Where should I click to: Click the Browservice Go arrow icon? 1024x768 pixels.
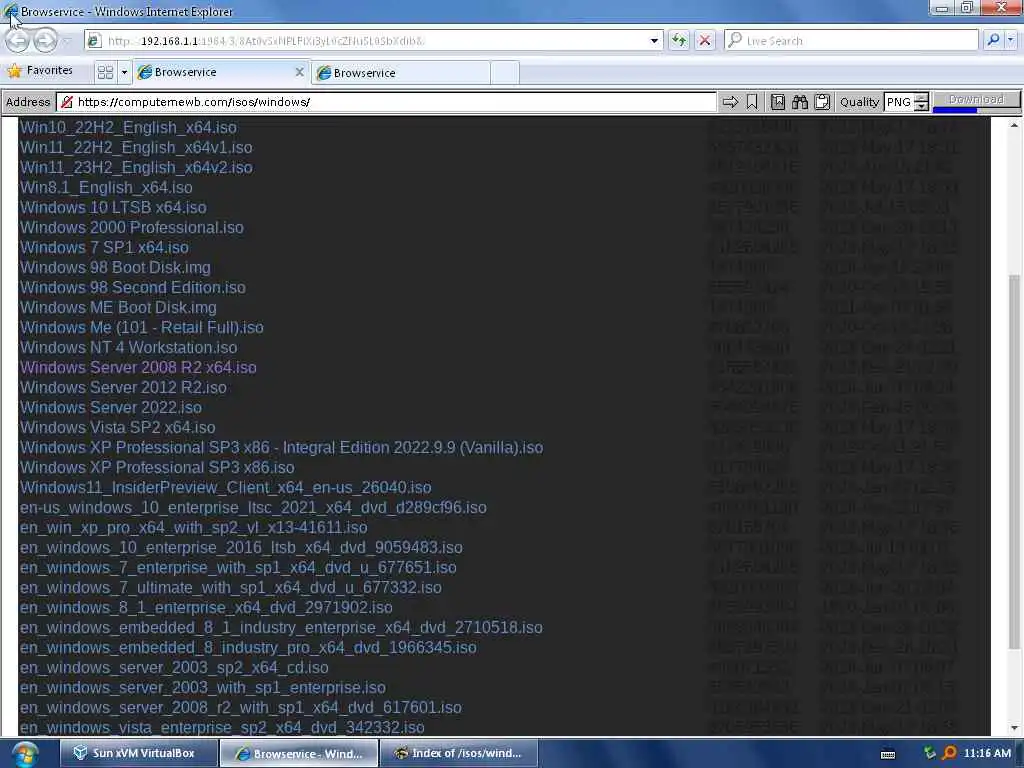click(730, 102)
